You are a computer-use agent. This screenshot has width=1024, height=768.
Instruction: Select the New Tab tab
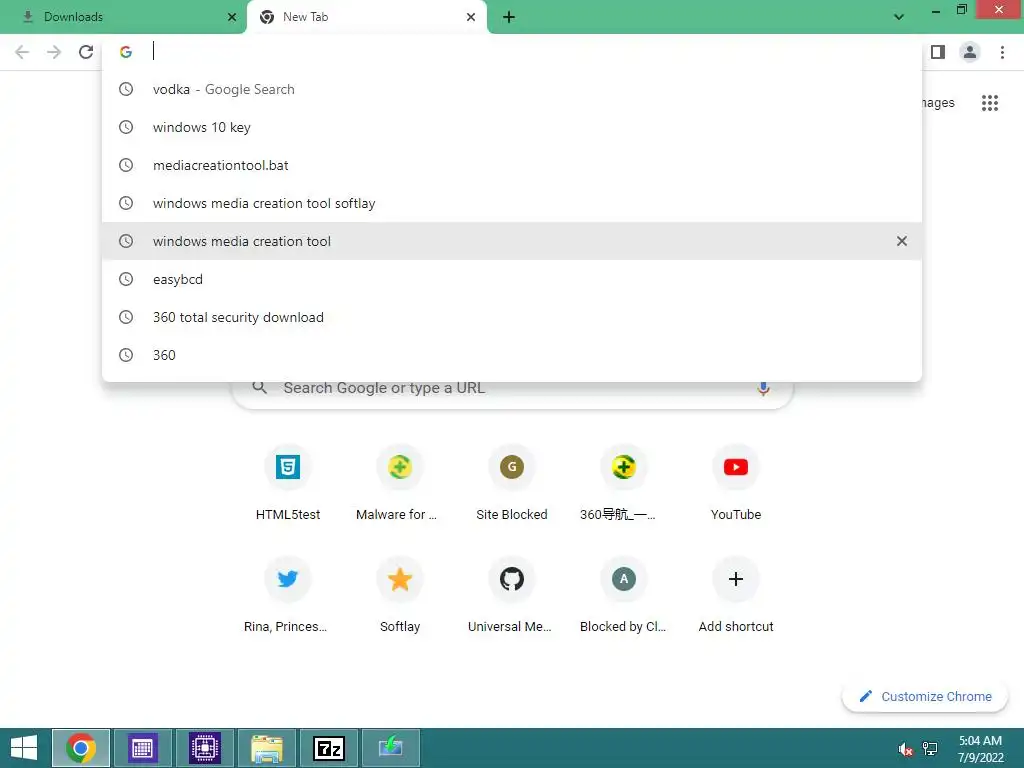pyautogui.click(x=366, y=17)
